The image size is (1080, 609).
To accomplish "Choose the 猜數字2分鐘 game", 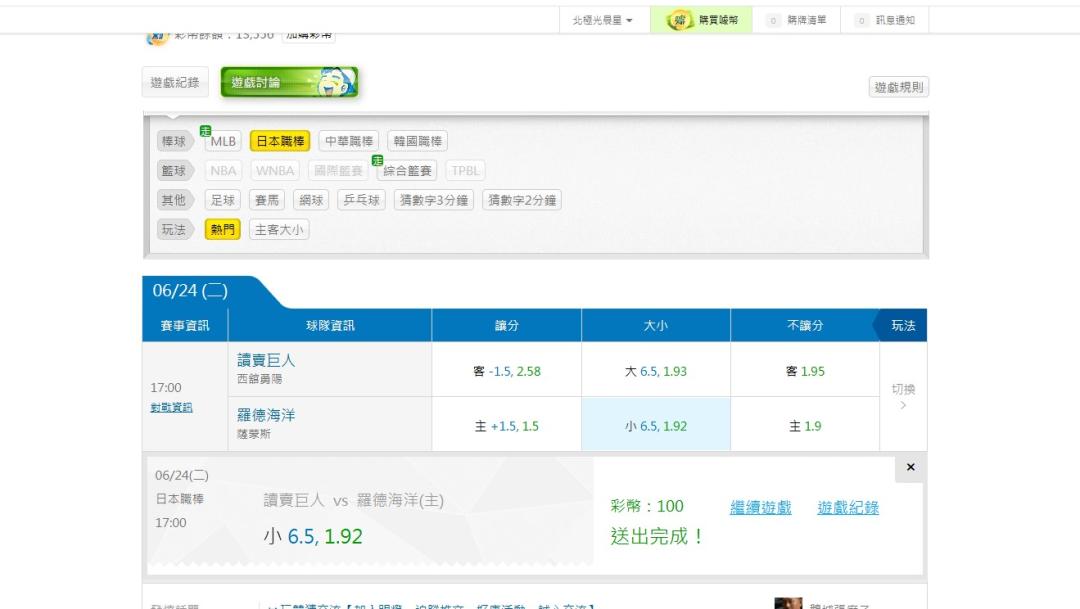I will click(x=522, y=200).
